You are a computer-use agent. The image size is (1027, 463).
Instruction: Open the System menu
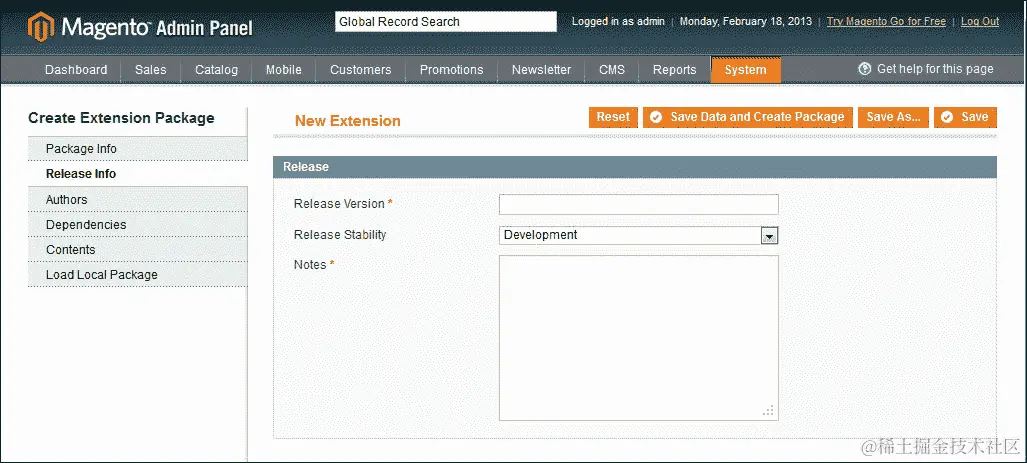point(745,70)
